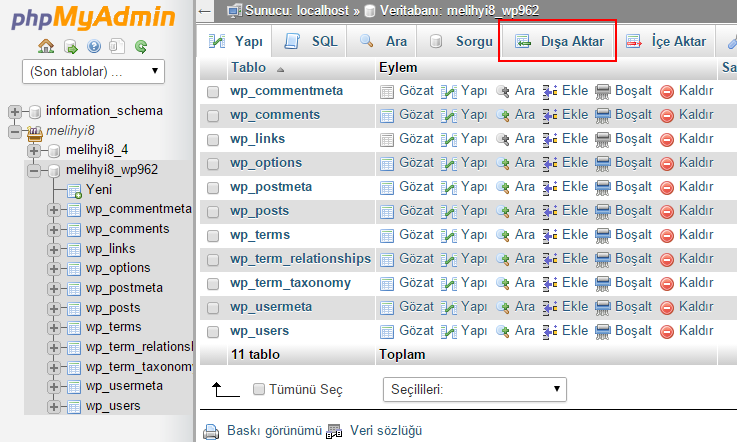Expand information_schema tree node
The height and width of the screenshot is (442, 737).
(15, 112)
